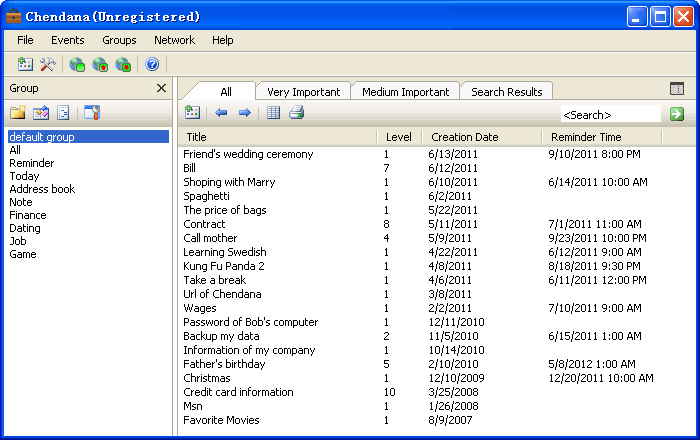This screenshot has width=700, height=440.
Task: Click the blue back arrow icon
Action: 221,113
